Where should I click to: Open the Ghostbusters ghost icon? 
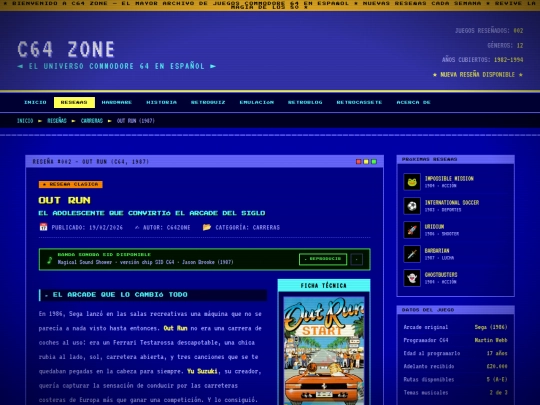(412, 278)
